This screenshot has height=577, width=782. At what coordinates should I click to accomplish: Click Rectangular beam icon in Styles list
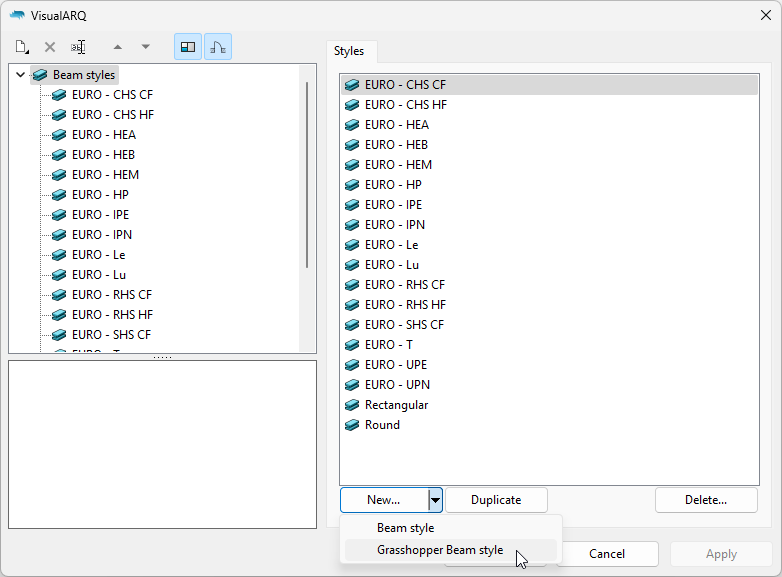352,405
